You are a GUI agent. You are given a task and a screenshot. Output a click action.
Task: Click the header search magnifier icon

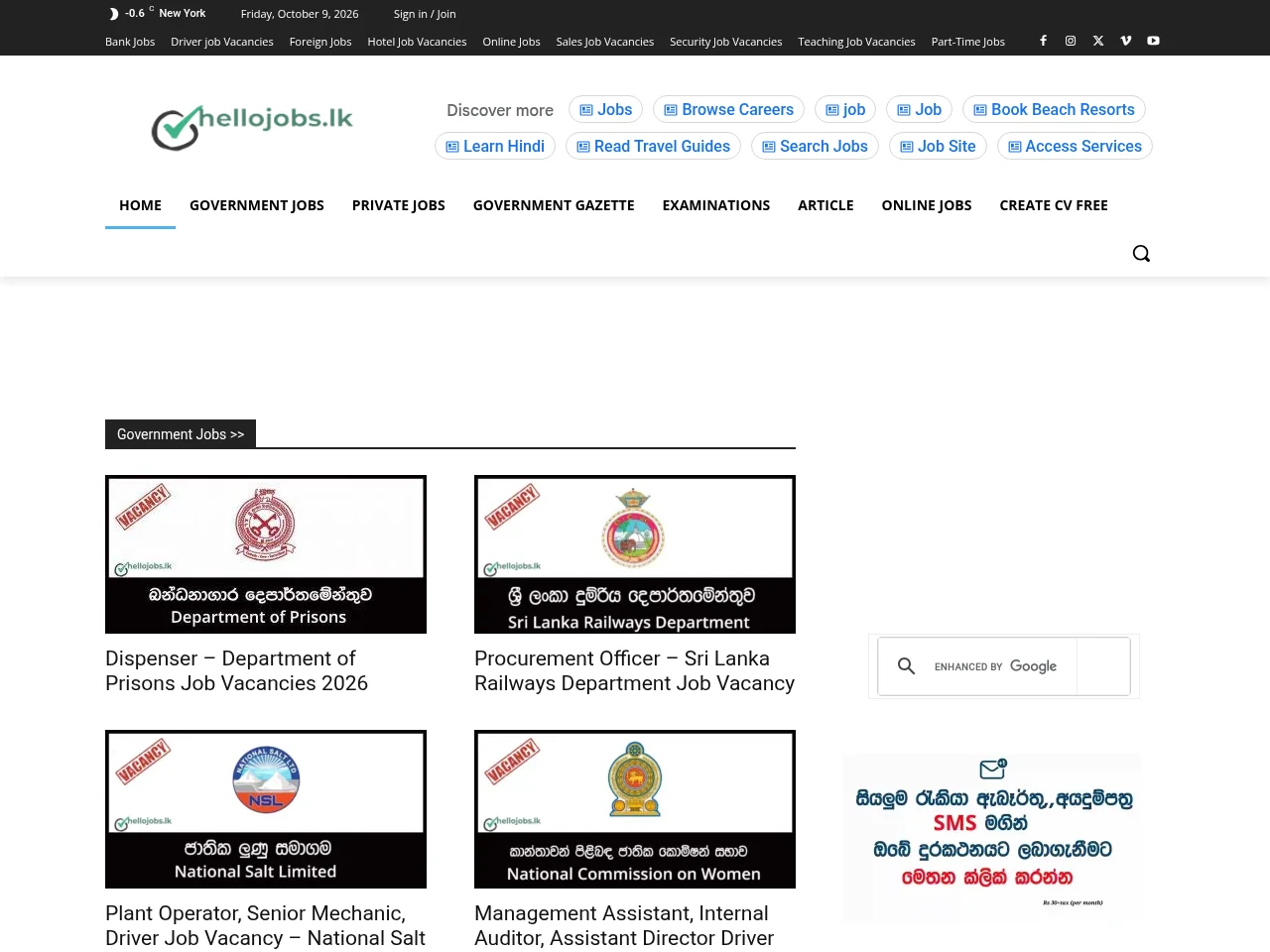click(1141, 253)
